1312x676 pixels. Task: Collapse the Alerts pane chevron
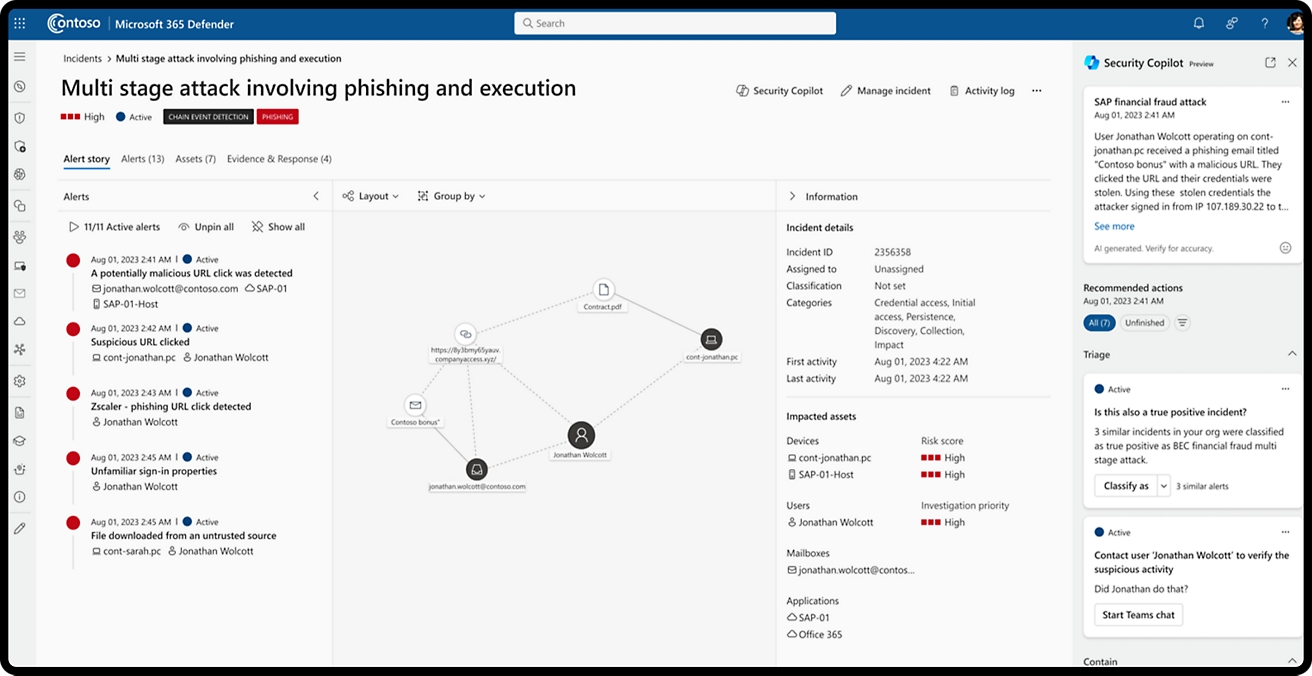[316, 196]
